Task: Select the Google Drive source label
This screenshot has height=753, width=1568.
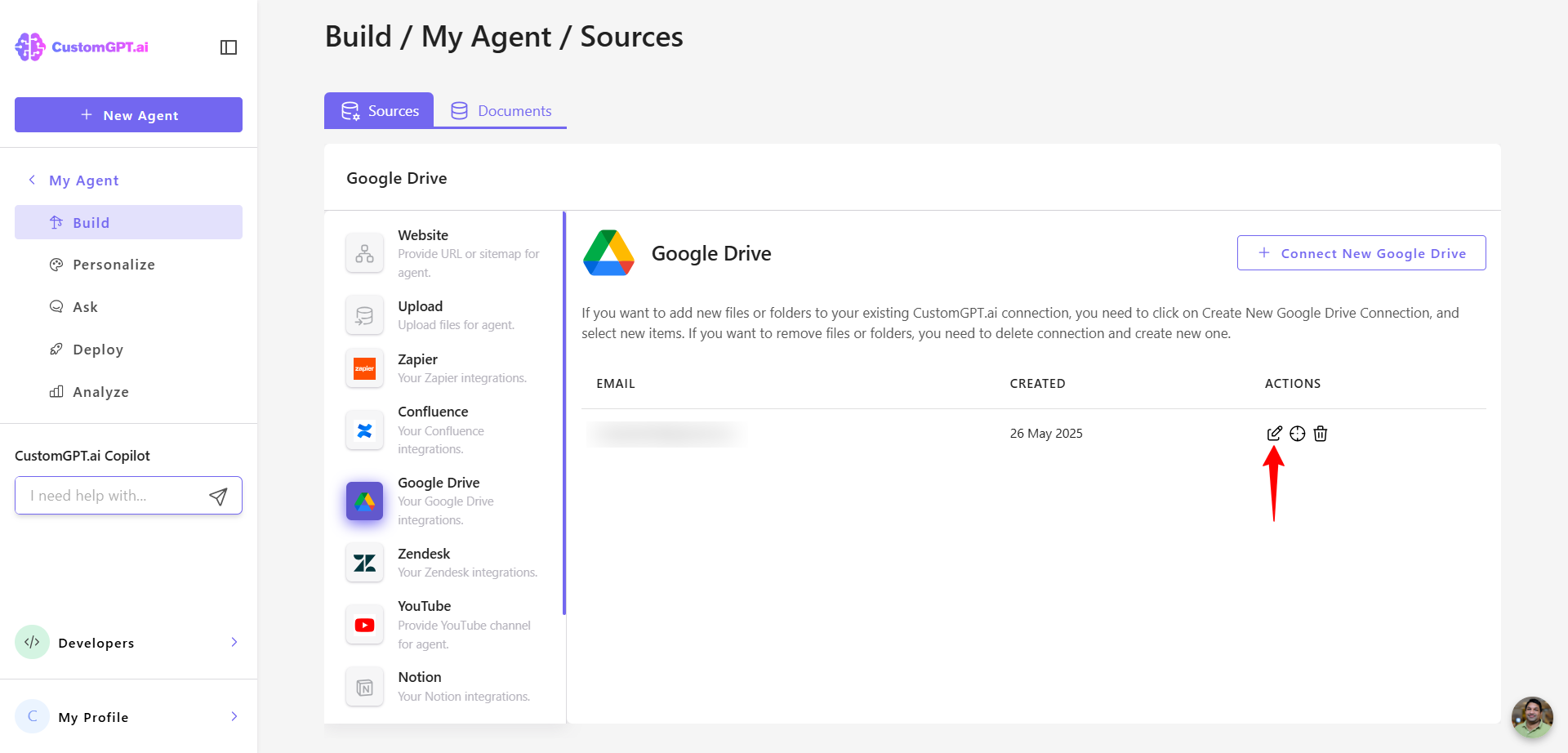Action: click(x=439, y=483)
